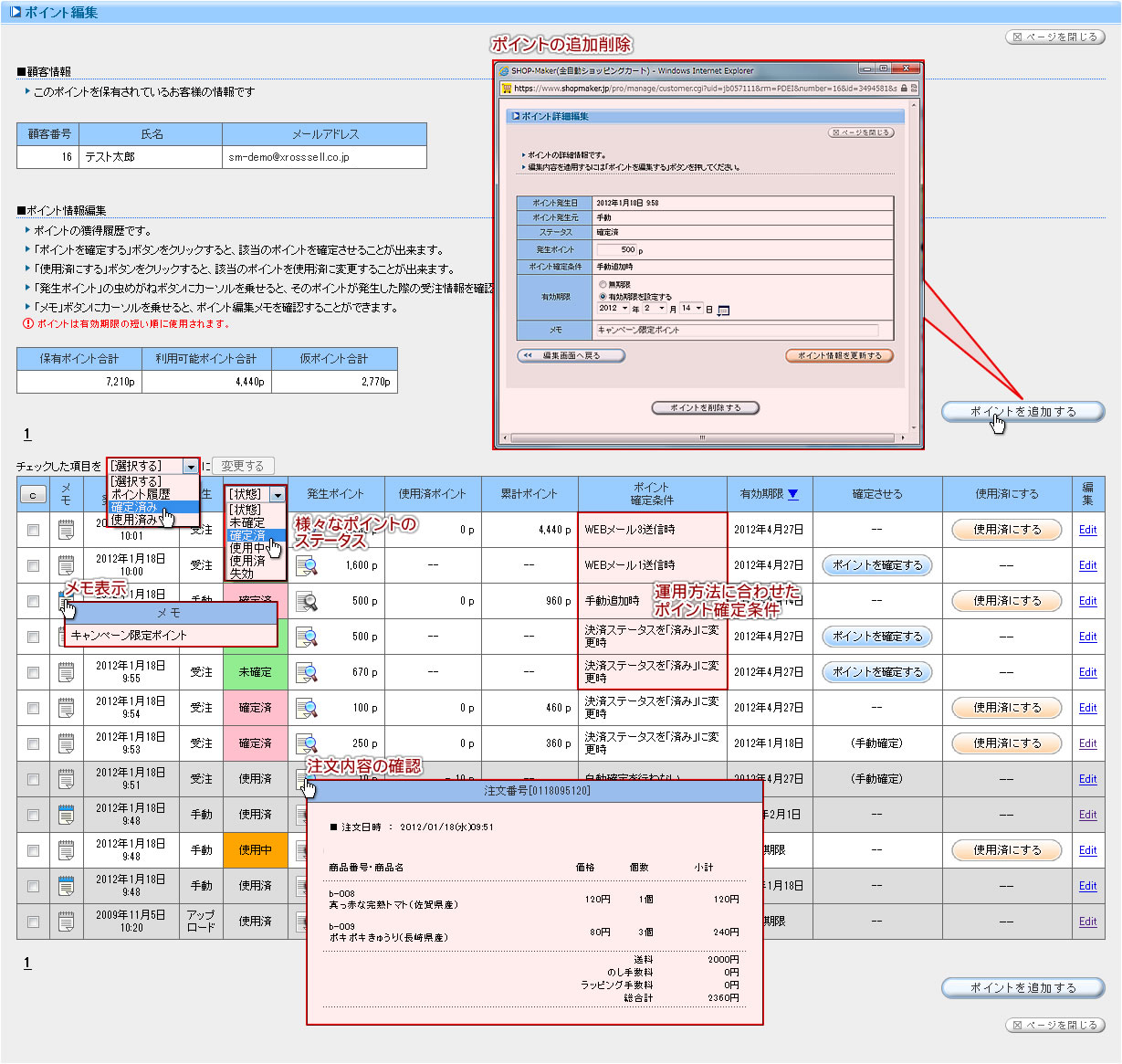Open the expiry year 2012 dropdown
This screenshot has width=1122, height=1064.
pos(624,309)
